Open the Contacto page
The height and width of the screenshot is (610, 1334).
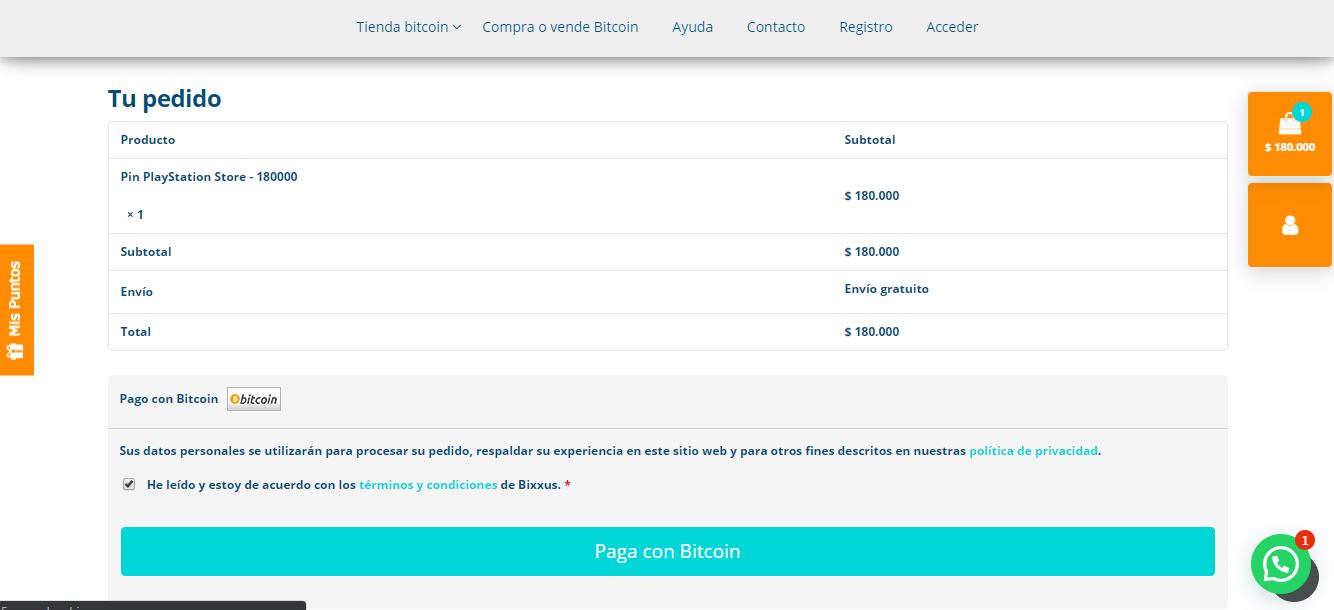(776, 27)
